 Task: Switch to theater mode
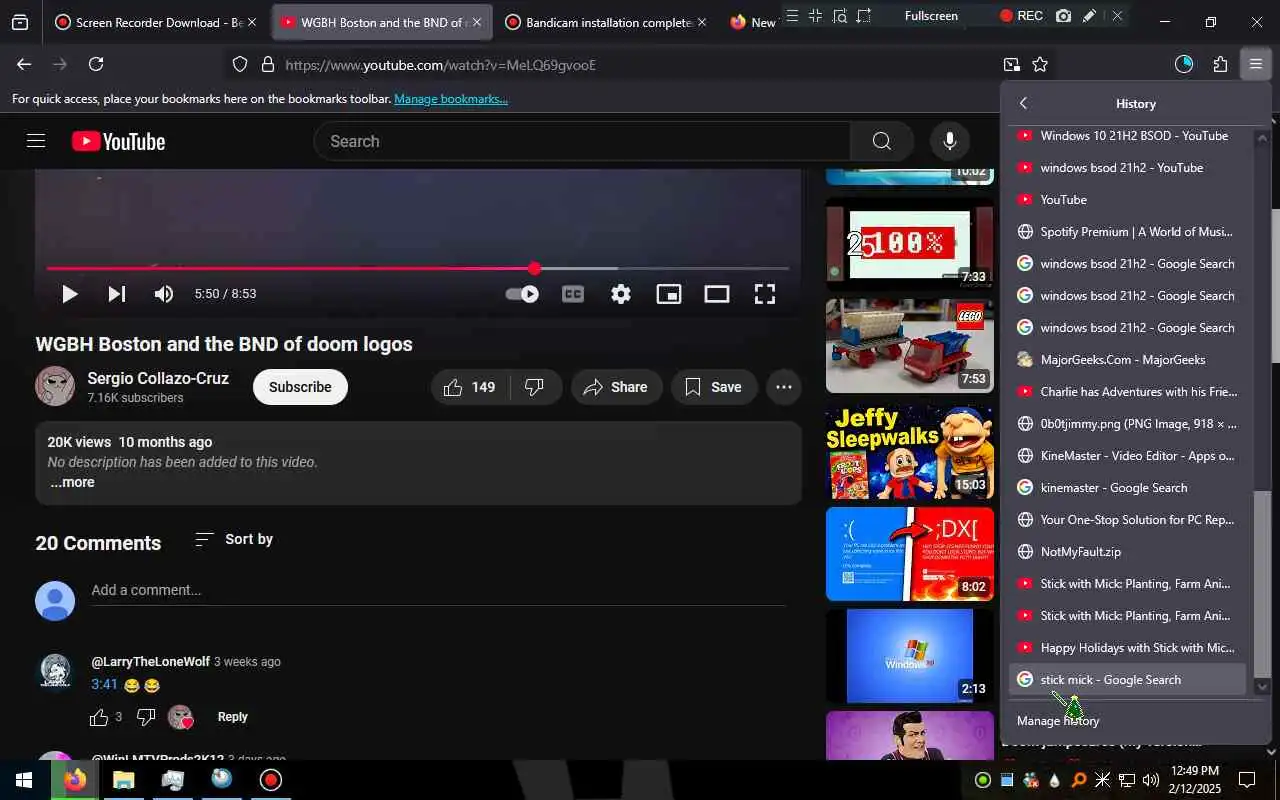(x=717, y=294)
